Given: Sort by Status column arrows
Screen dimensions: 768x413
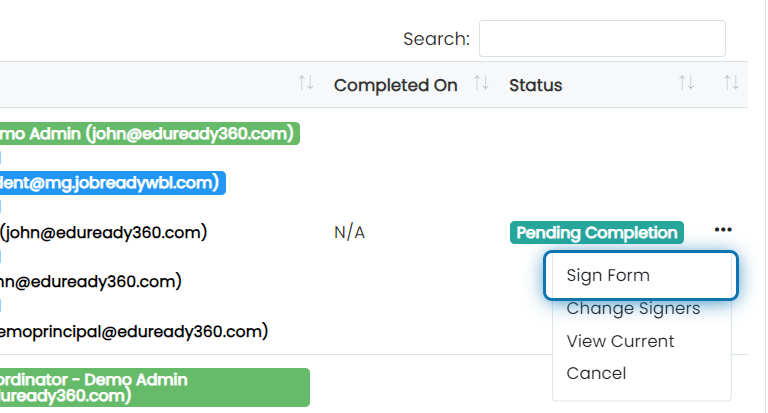Looking at the screenshot, I should coord(686,83).
